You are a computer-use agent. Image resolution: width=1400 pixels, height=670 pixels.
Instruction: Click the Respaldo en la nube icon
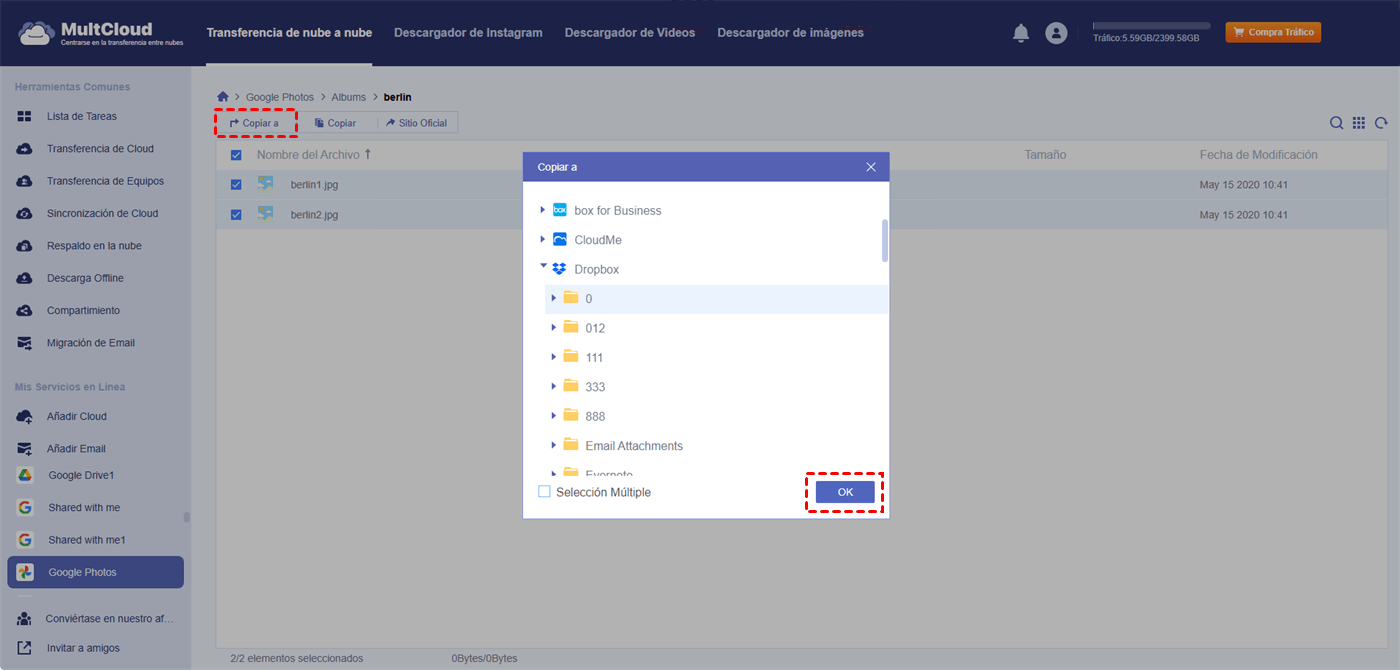tap(25, 246)
